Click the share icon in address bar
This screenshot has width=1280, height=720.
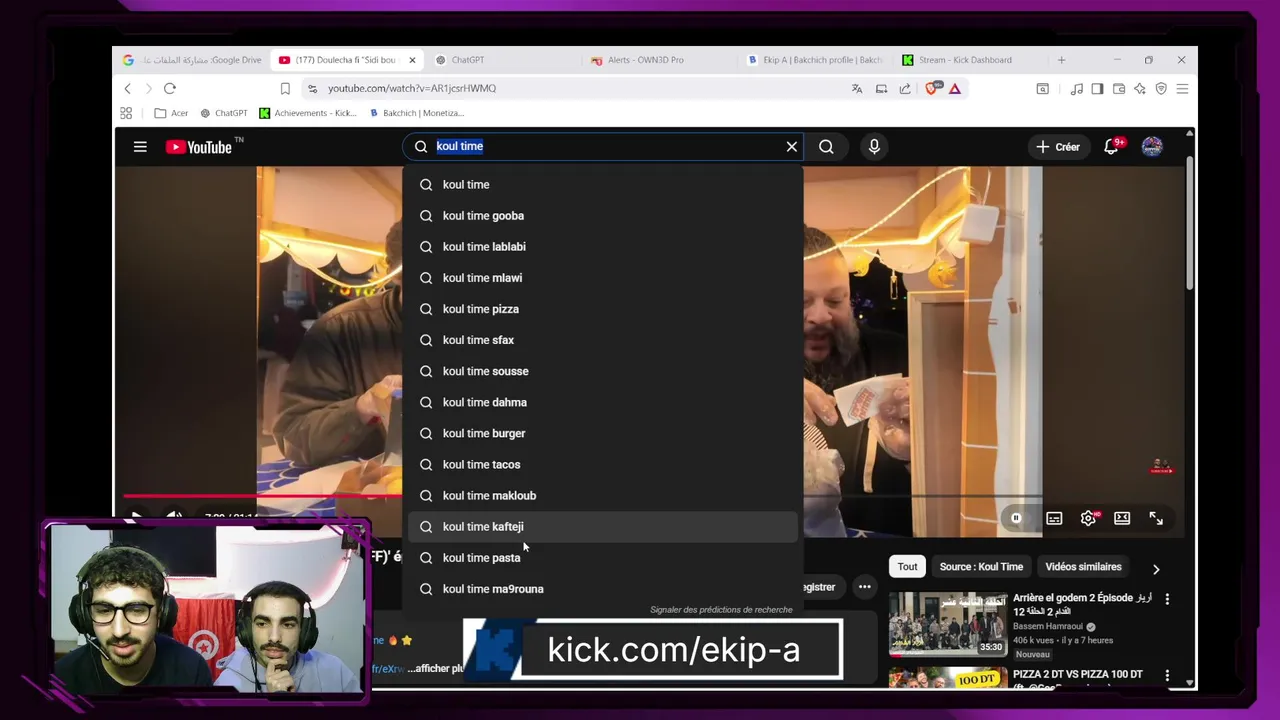point(905,89)
